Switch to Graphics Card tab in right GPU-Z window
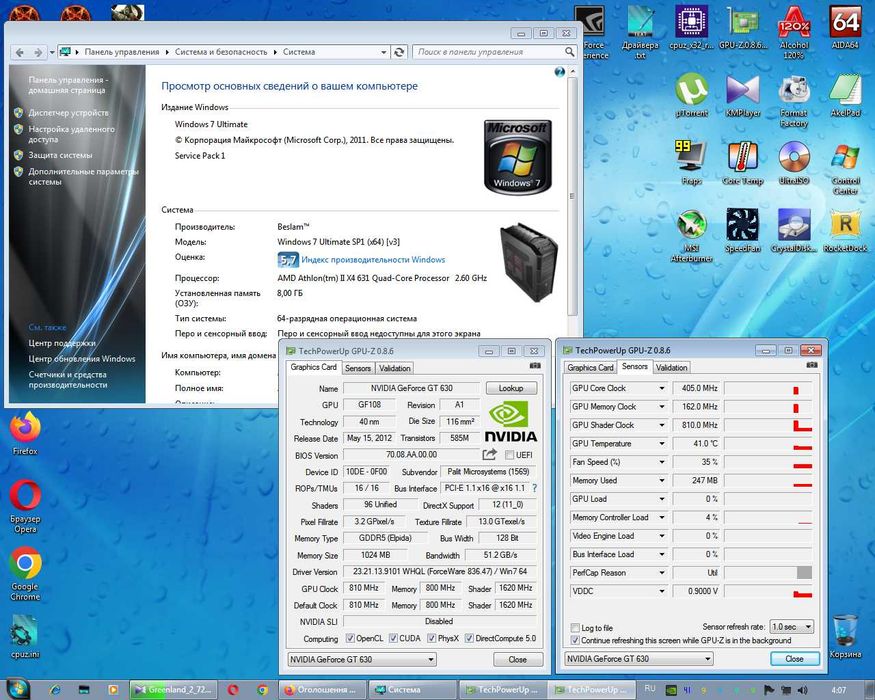 pyautogui.click(x=590, y=367)
